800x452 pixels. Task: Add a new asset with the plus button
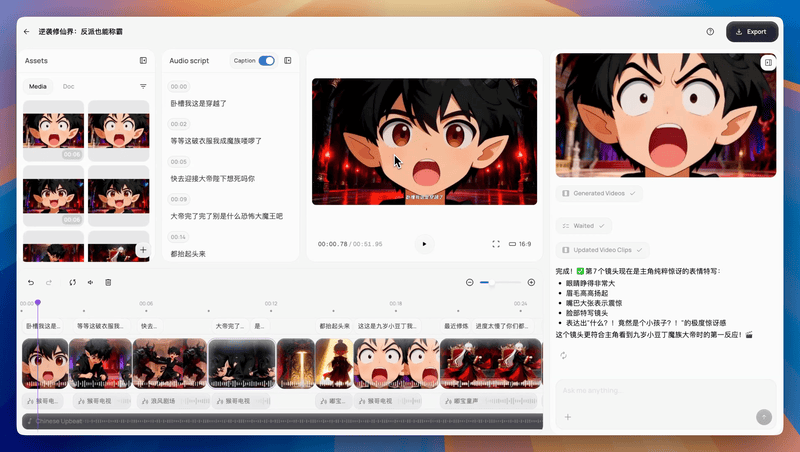click(143, 249)
